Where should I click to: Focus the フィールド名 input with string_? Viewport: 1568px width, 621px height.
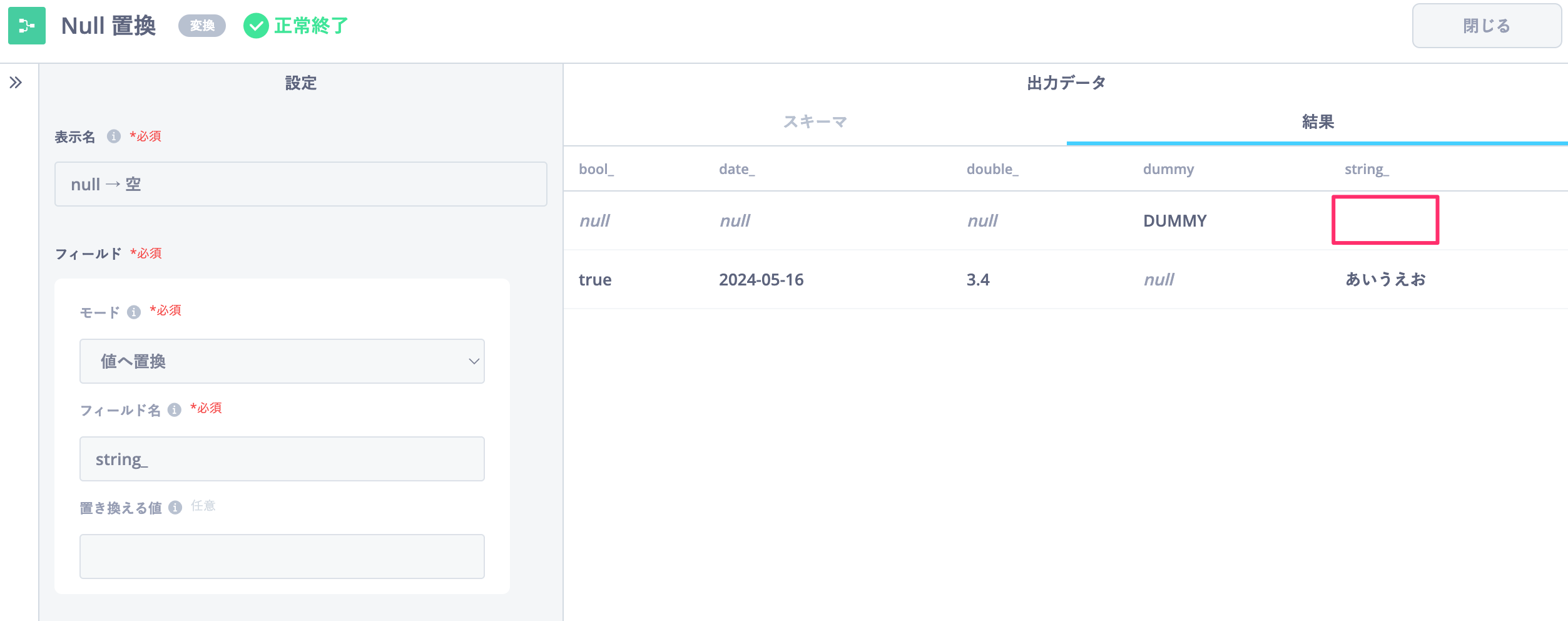pos(282,459)
